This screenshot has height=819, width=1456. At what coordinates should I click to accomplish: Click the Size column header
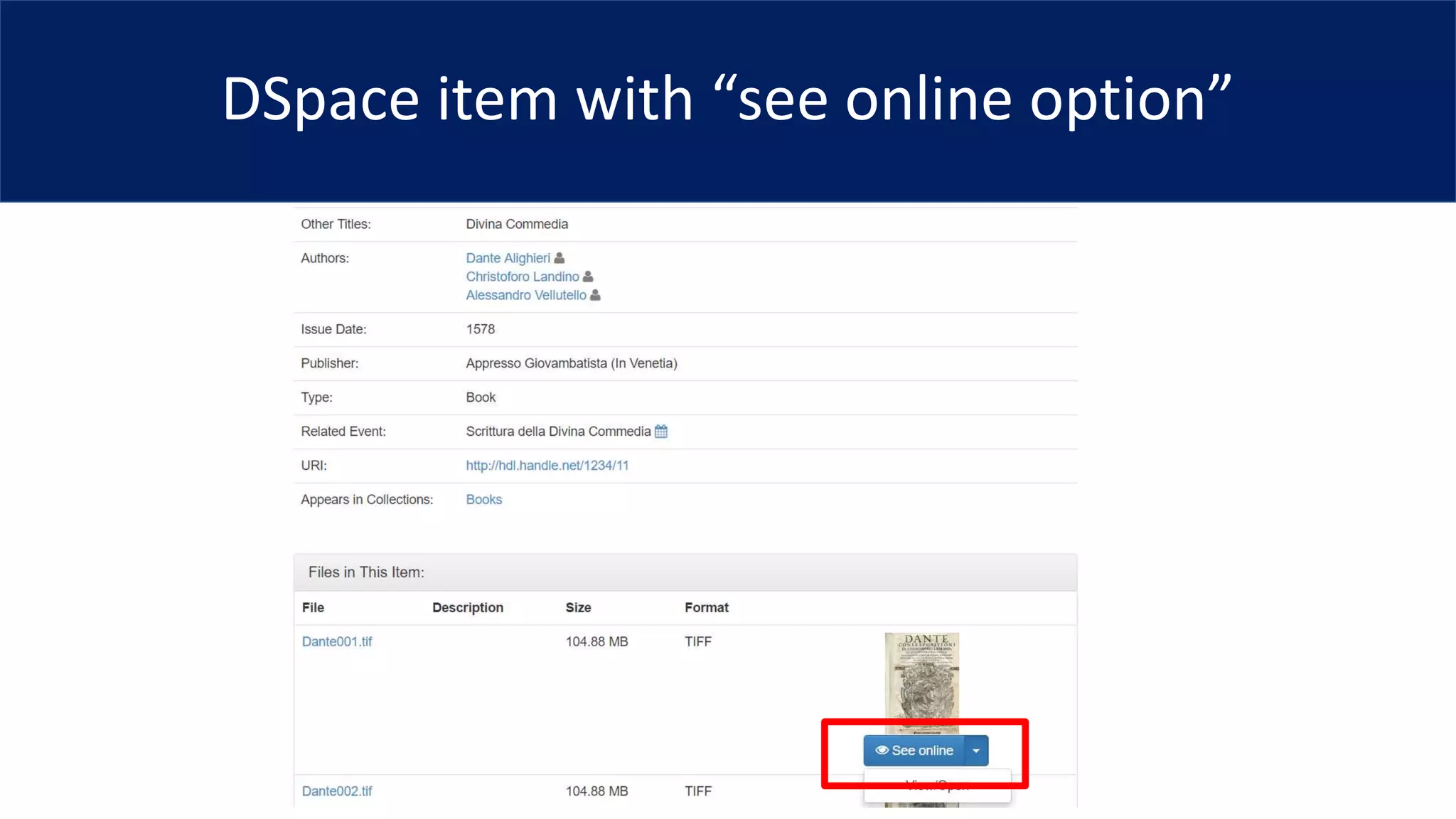tap(578, 608)
